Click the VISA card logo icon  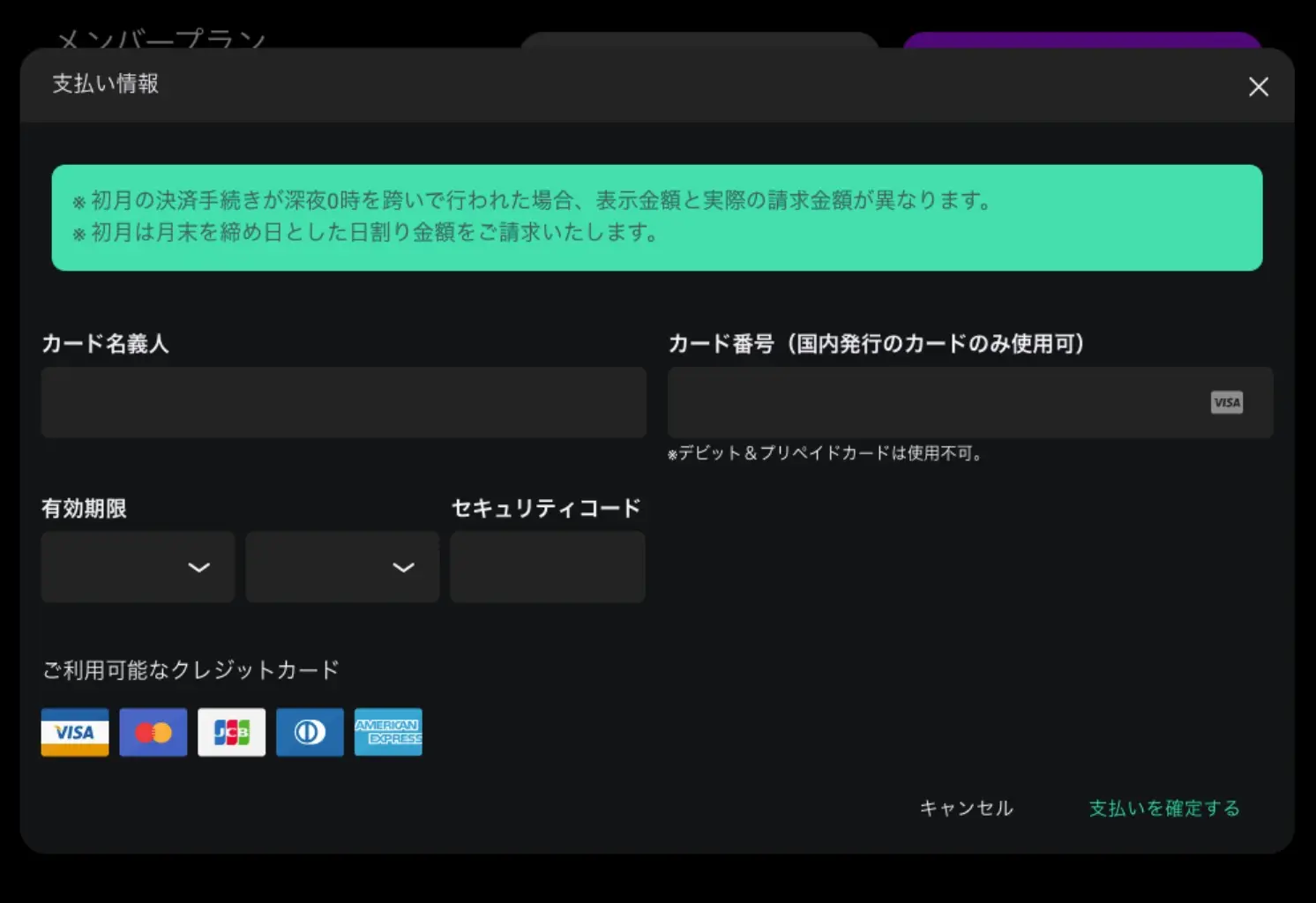coord(75,732)
